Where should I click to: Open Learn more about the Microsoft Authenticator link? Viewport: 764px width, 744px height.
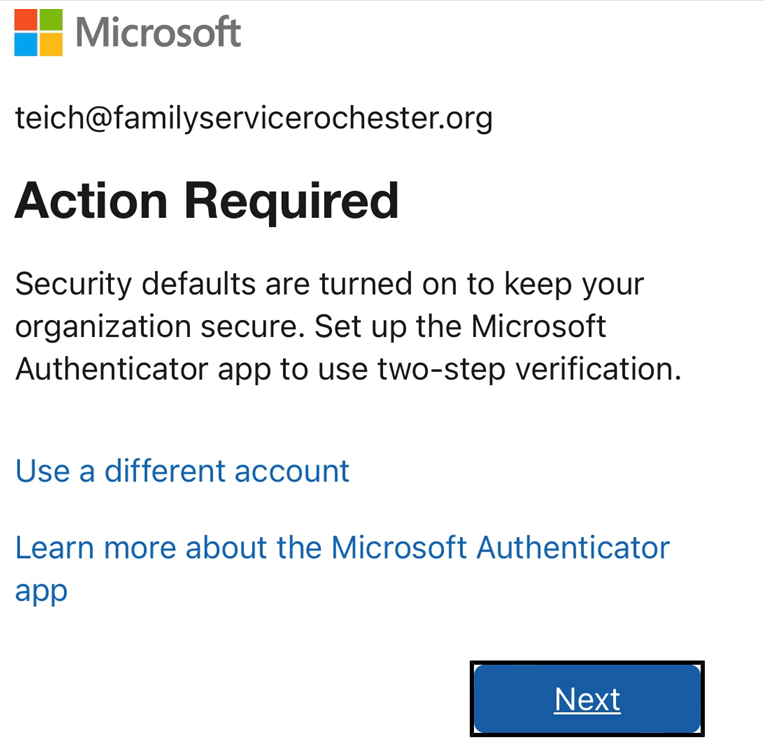(x=342, y=548)
